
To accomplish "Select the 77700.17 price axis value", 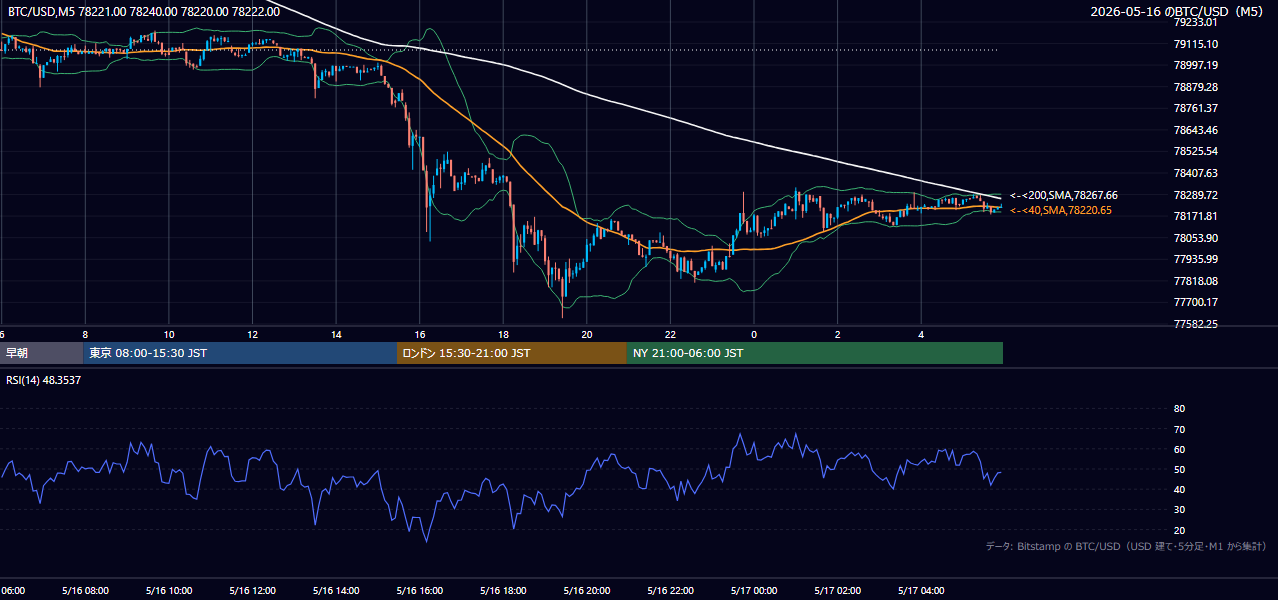I will (1195, 302).
